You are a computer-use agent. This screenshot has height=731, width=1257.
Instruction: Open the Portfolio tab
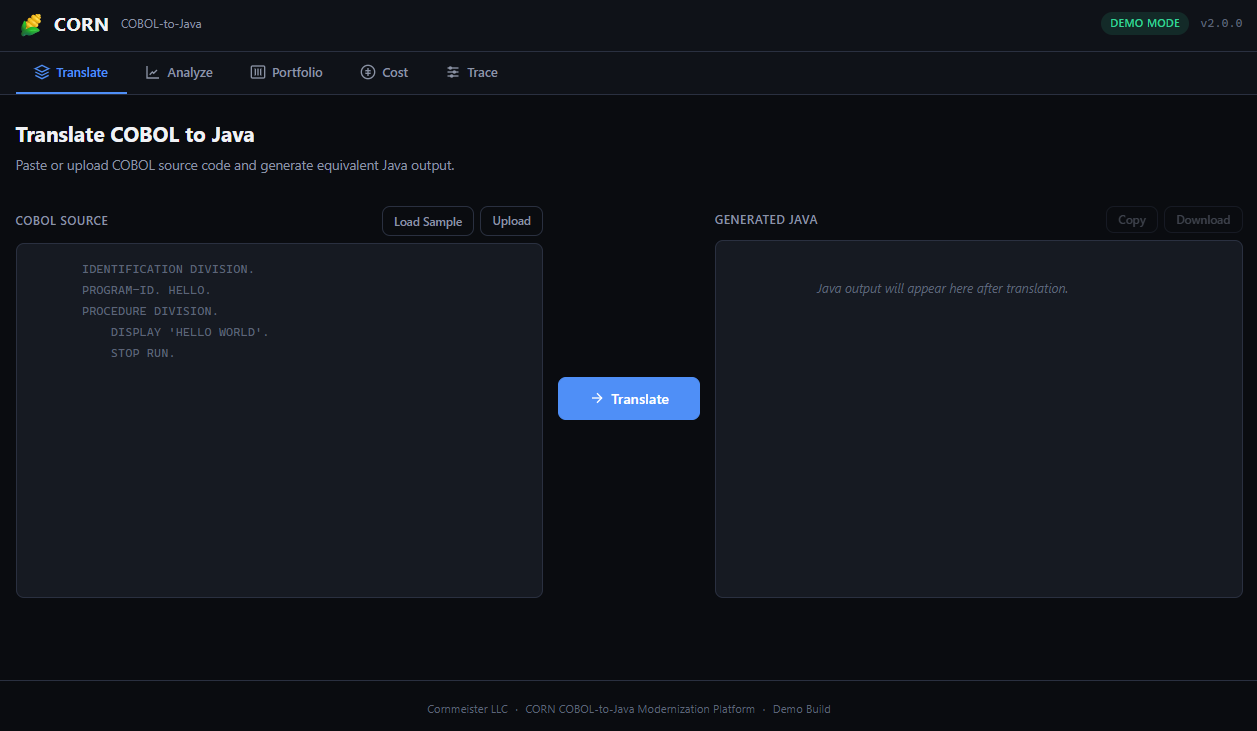[286, 72]
